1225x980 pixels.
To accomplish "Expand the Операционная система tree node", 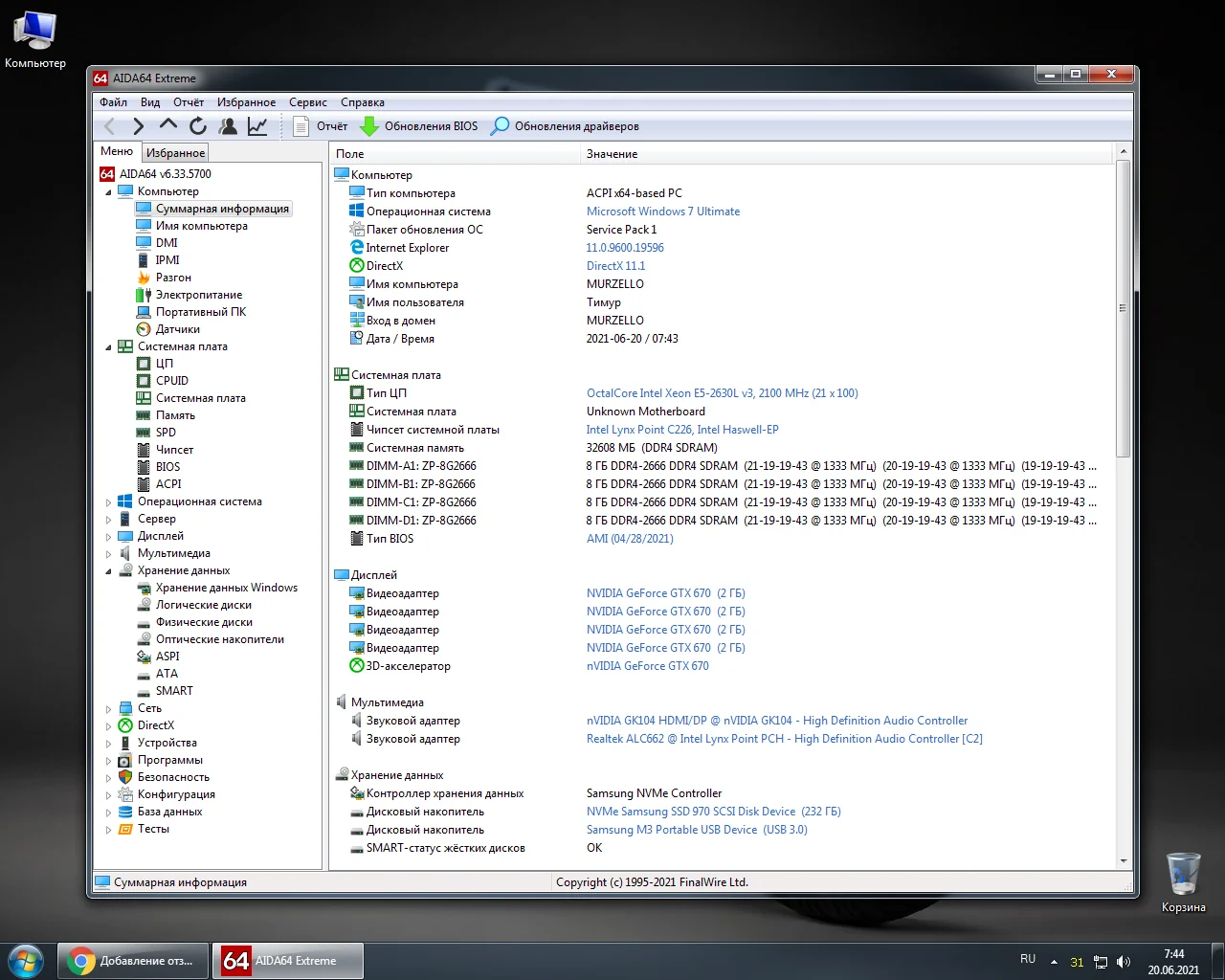I will pos(108,502).
